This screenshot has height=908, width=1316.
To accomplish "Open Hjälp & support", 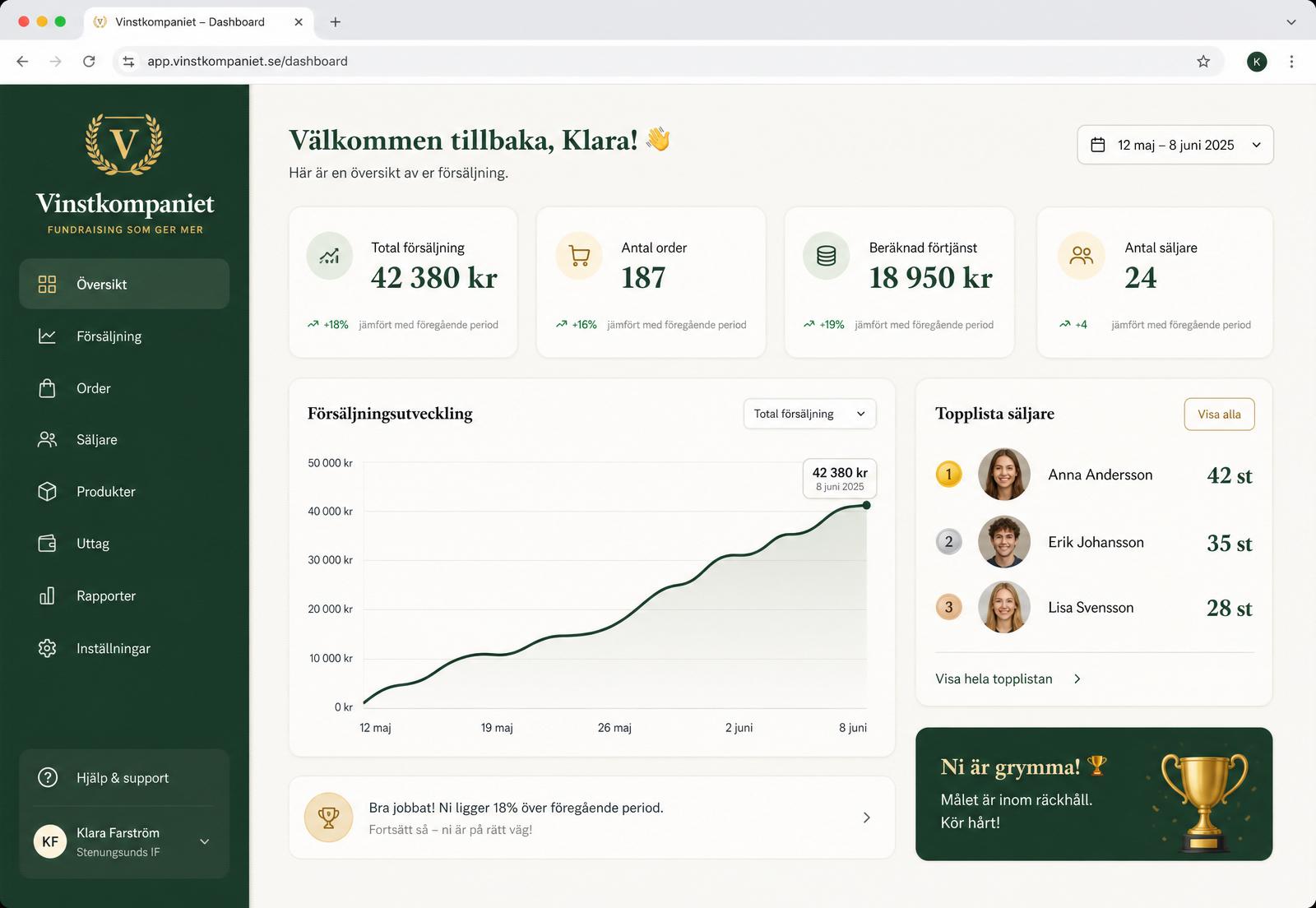I will (124, 777).
